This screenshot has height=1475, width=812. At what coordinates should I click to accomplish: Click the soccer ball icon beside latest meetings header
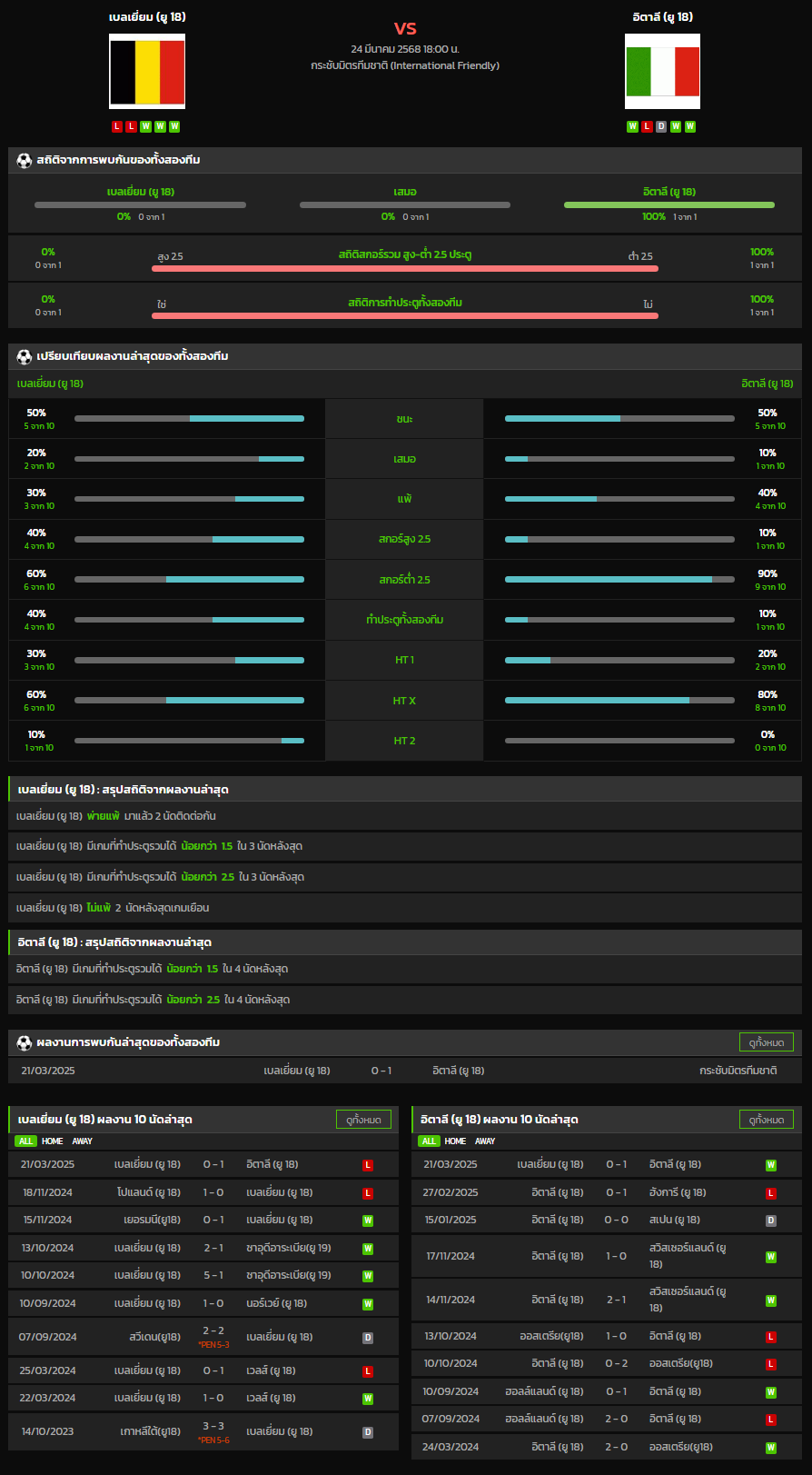pyautogui.click(x=25, y=1042)
